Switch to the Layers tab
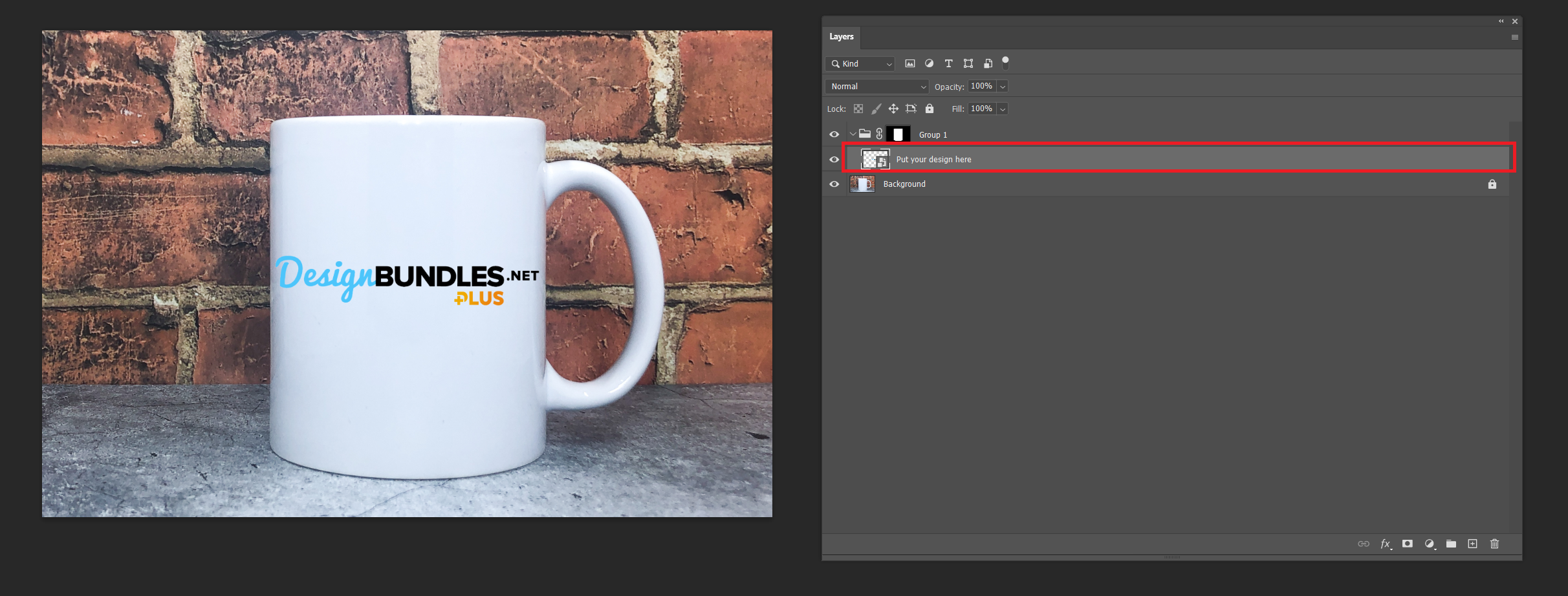The height and width of the screenshot is (596, 1568). 842,37
